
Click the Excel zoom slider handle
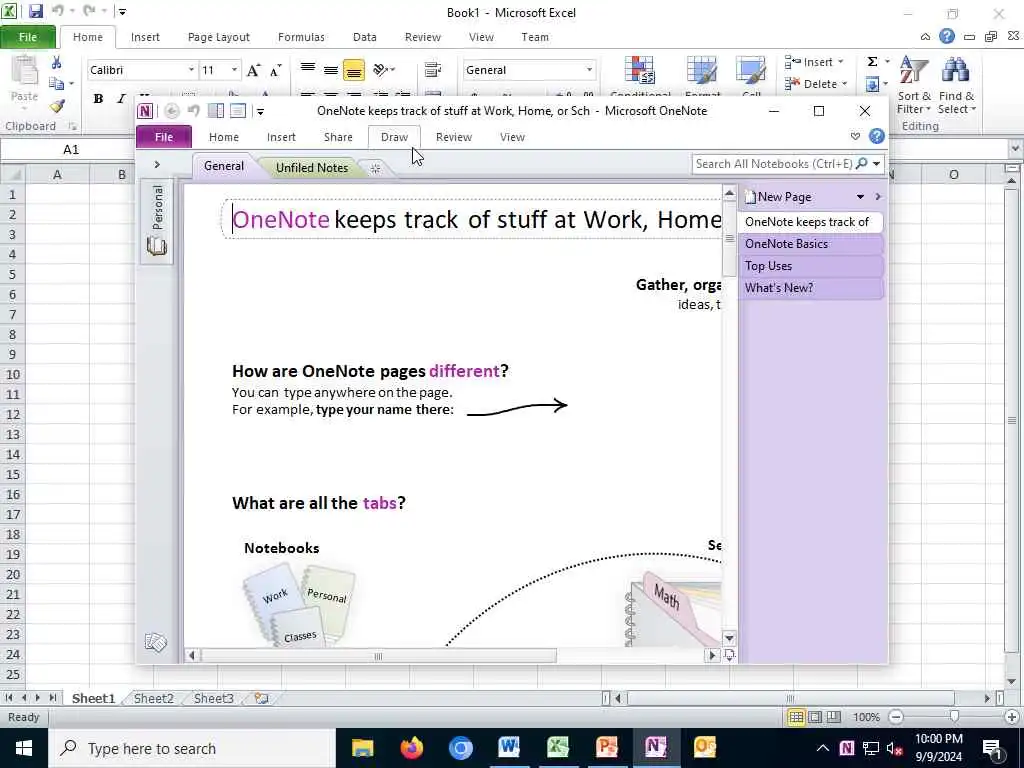point(954,717)
